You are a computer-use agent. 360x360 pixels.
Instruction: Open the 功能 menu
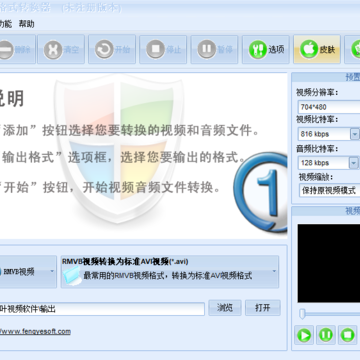(5, 24)
